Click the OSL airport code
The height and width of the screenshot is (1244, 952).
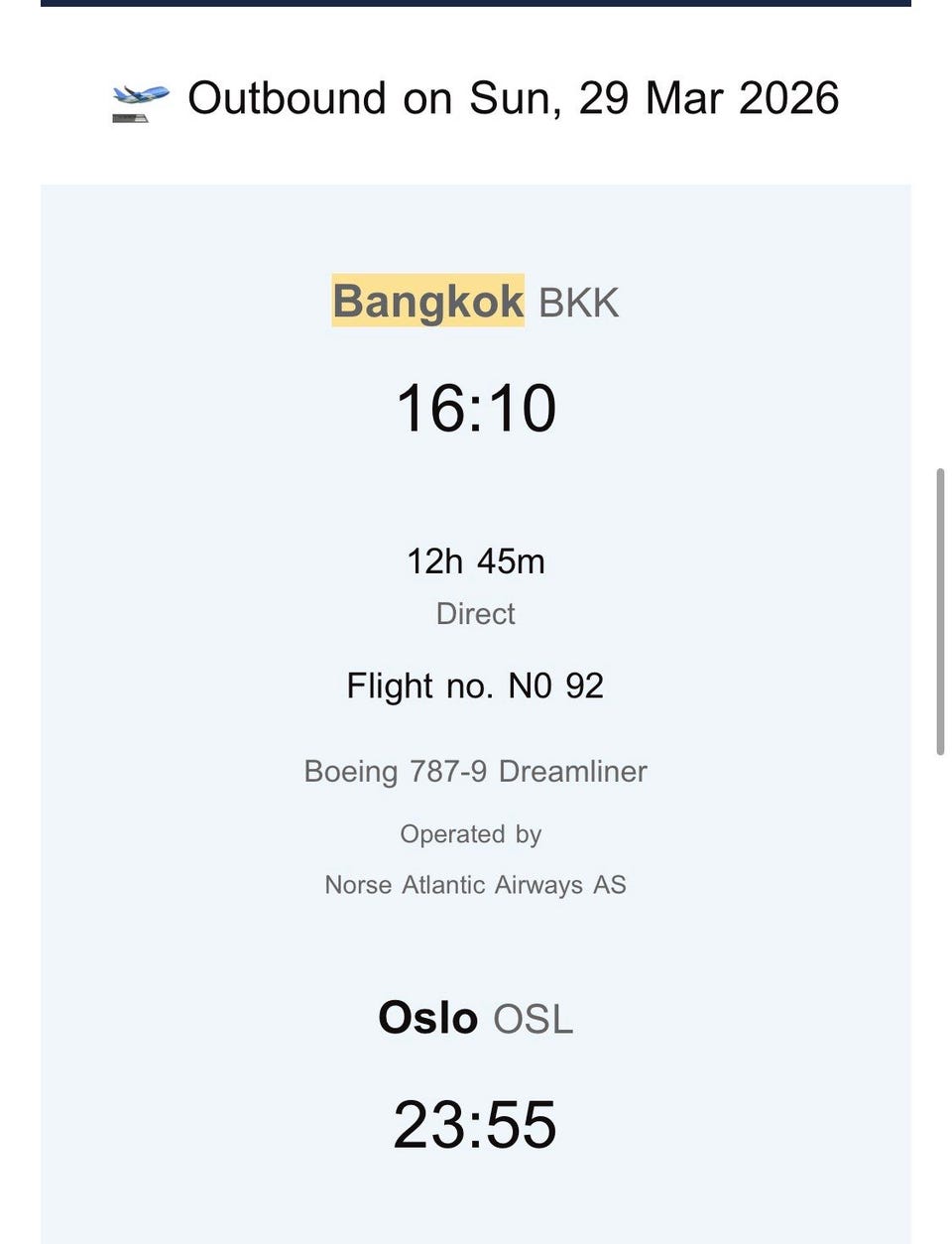[534, 1020]
